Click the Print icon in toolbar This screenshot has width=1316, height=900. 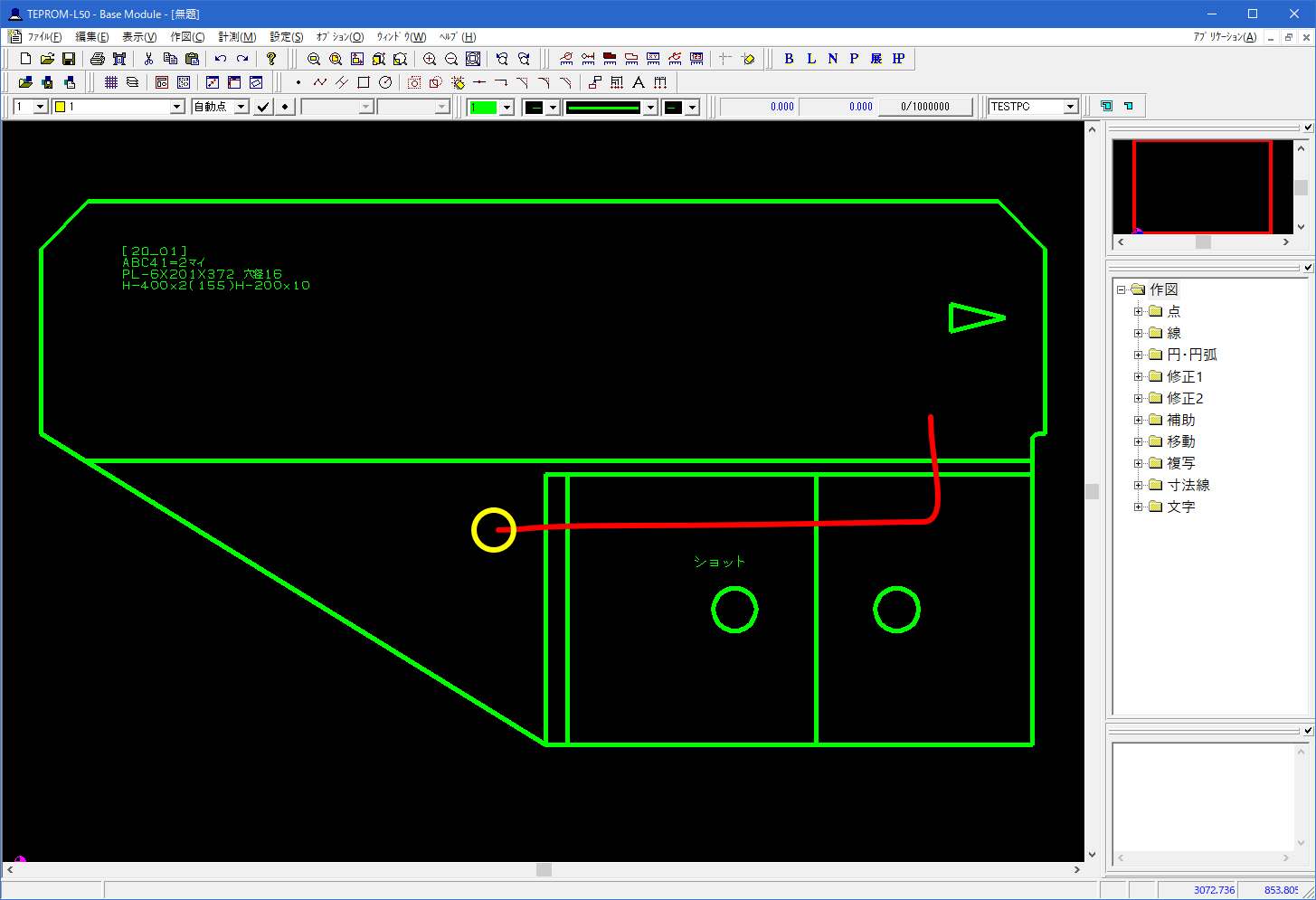[x=98, y=59]
